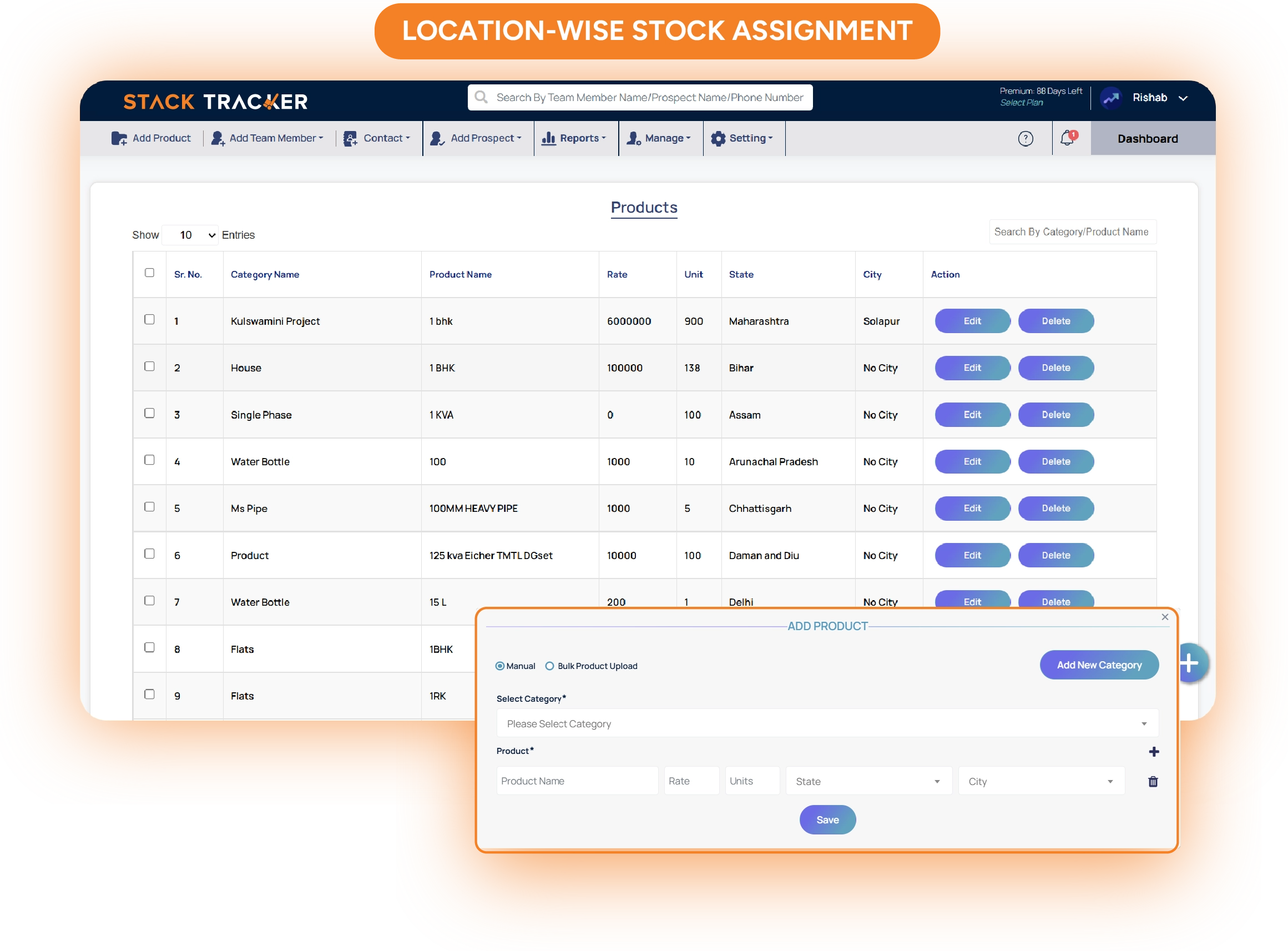Viewport: 1288px width, 951px height.
Task: Expand the Please Select Category dropdown
Action: 827,723
